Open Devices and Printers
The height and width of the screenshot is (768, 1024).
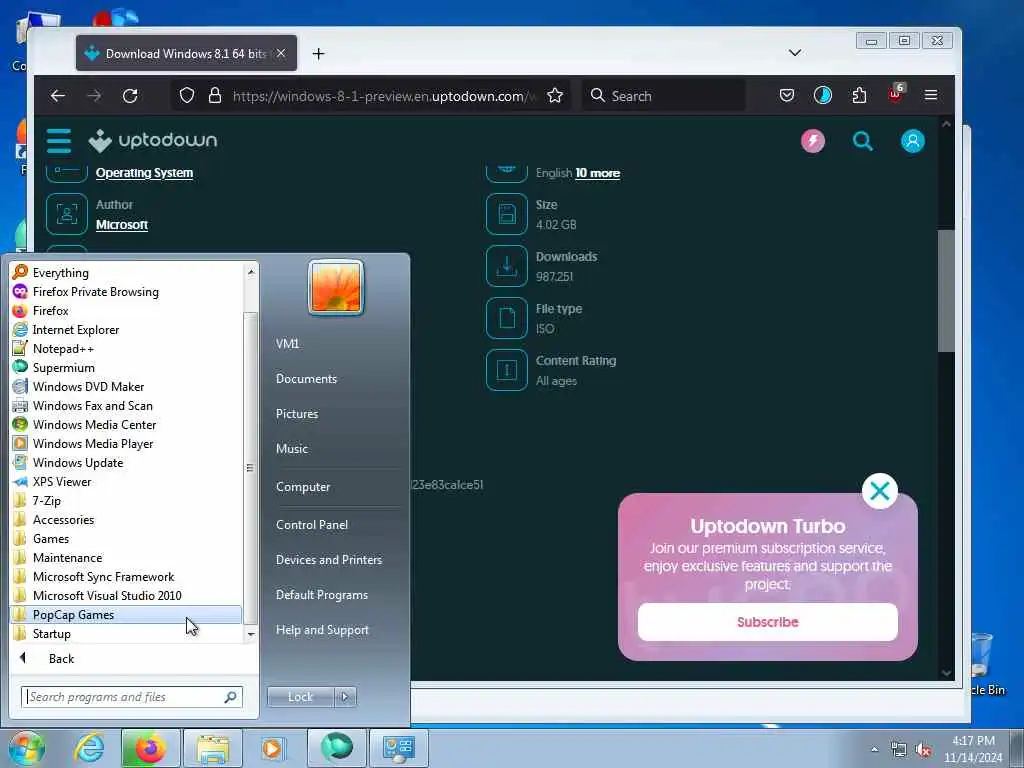click(x=328, y=560)
